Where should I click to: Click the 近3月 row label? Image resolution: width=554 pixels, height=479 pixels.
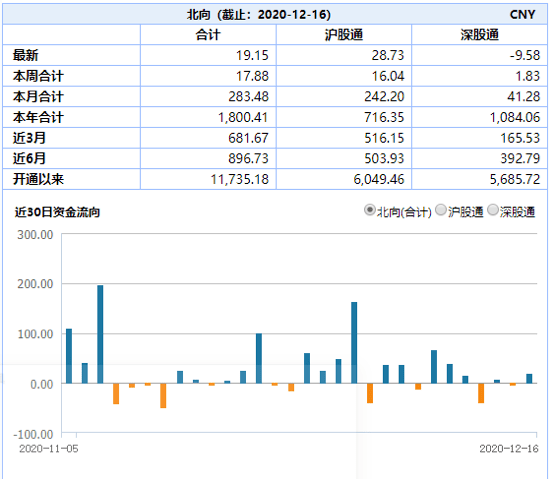[29, 138]
